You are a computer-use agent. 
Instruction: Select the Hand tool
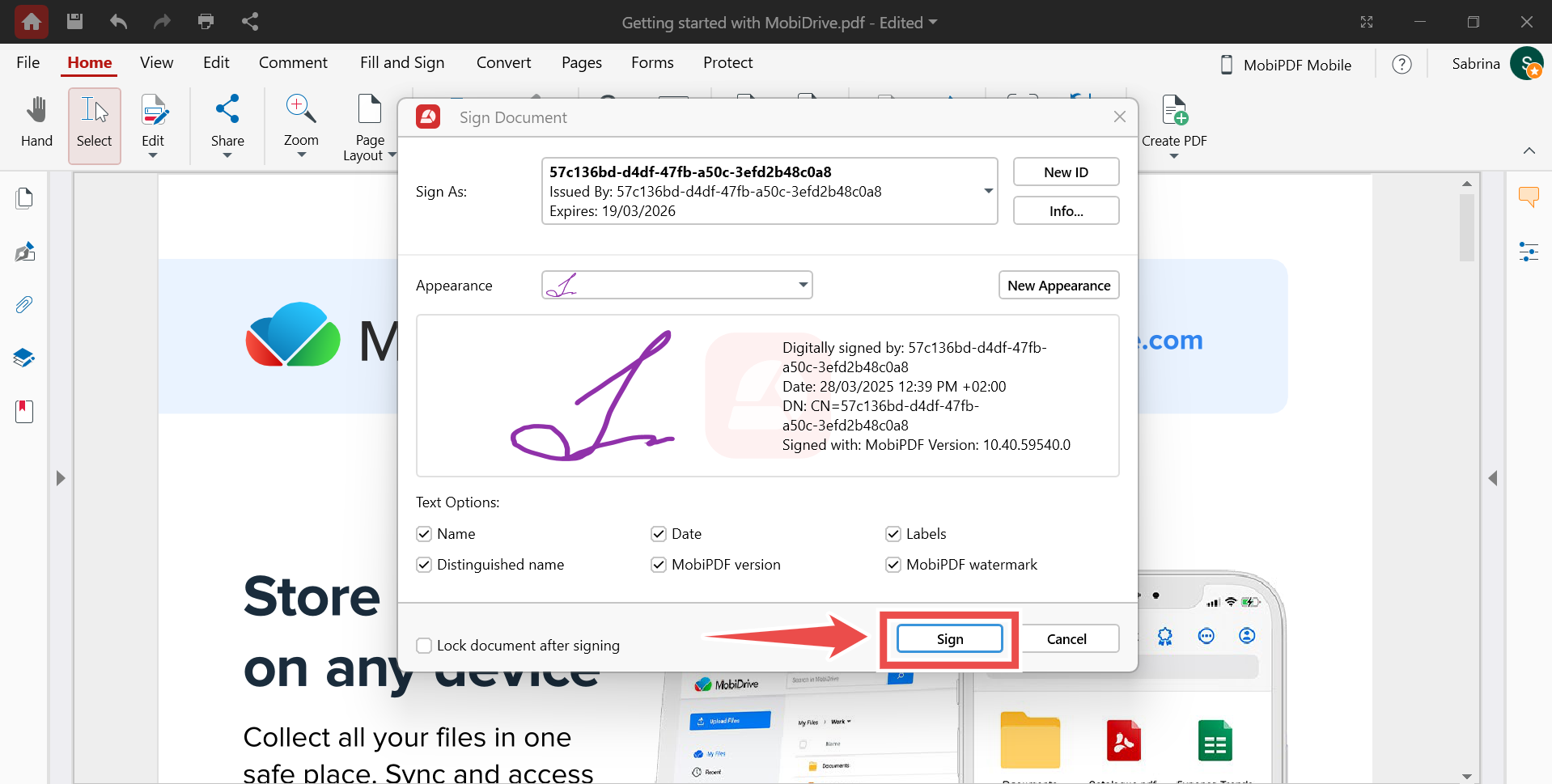36,123
